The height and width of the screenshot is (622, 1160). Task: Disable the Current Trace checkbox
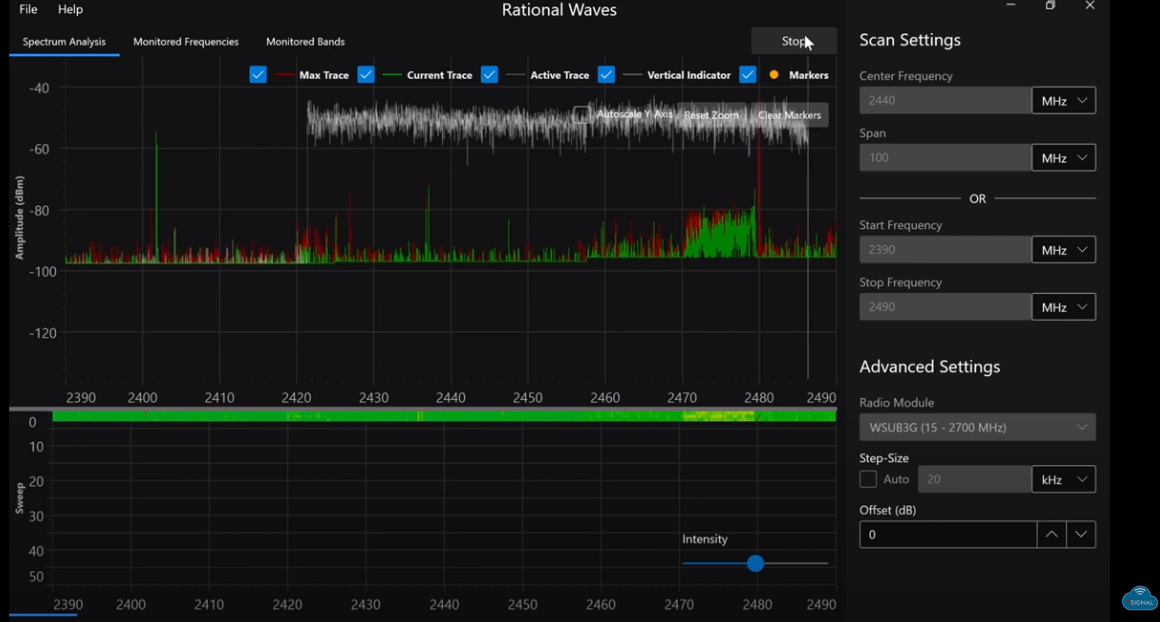click(366, 75)
